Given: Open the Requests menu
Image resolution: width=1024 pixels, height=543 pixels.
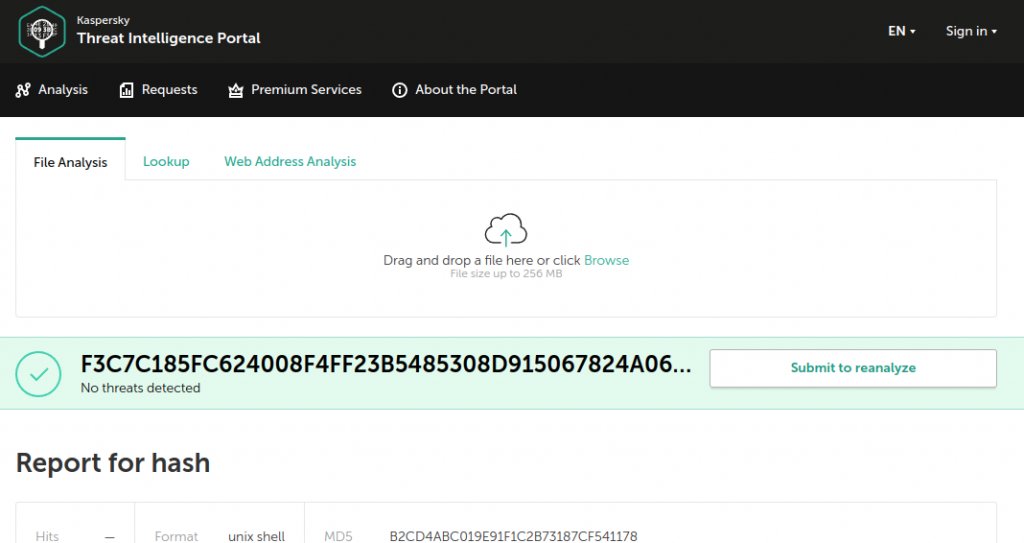Looking at the screenshot, I should tap(169, 90).
